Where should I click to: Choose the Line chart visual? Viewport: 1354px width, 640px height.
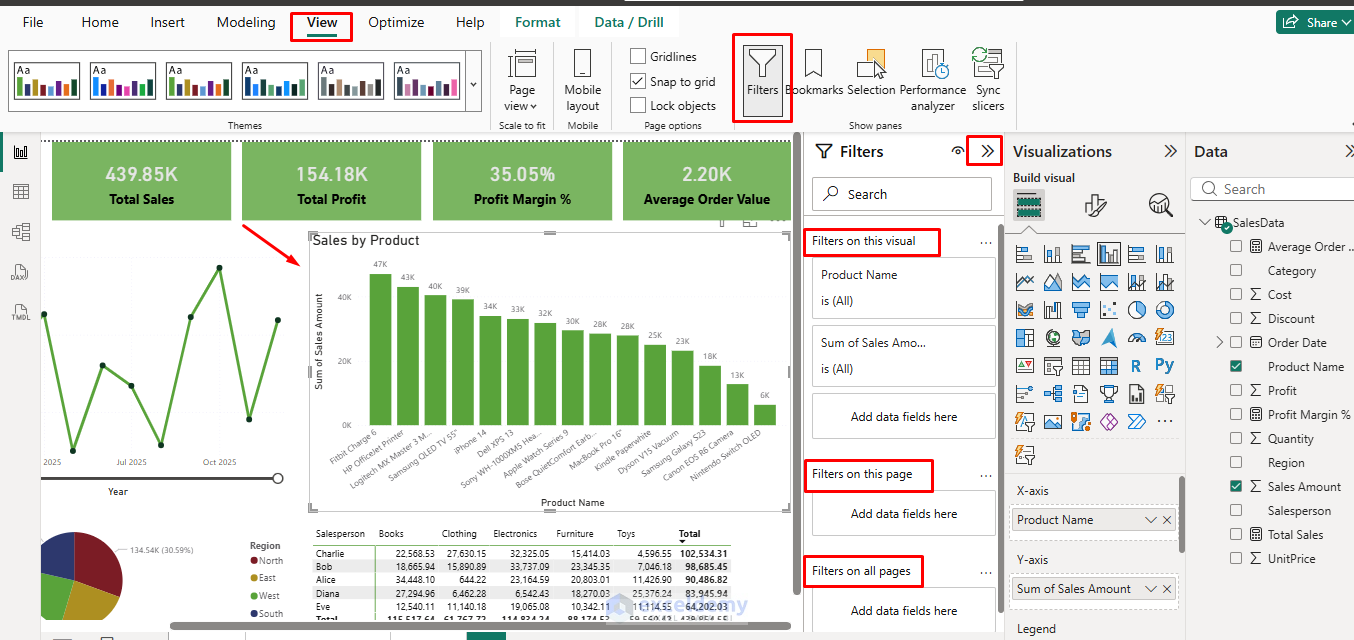click(1025, 282)
